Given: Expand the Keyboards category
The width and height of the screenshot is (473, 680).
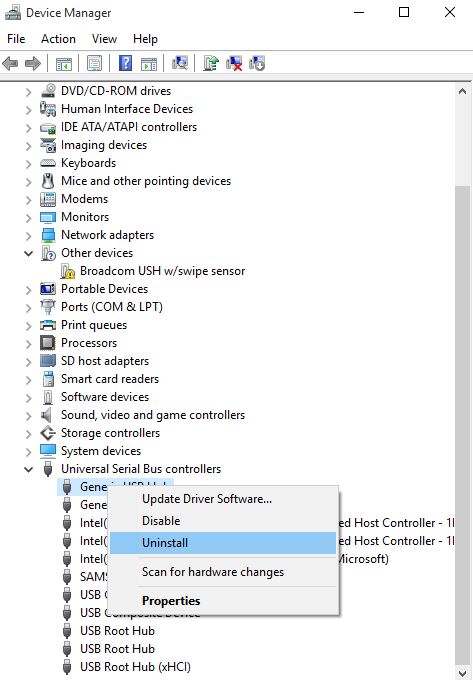Looking at the screenshot, I should (x=29, y=163).
